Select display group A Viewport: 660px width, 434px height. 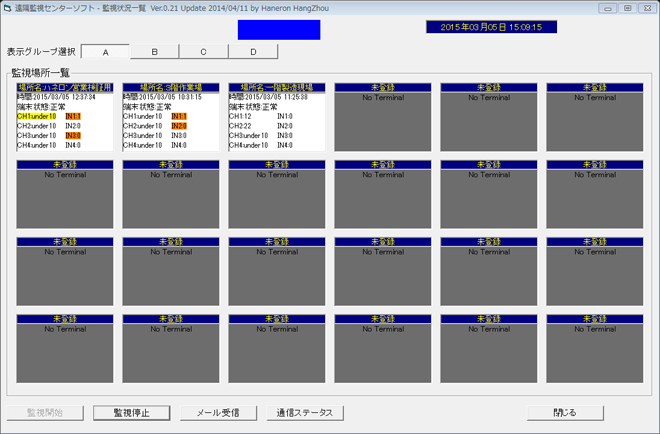click(x=105, y=52)
